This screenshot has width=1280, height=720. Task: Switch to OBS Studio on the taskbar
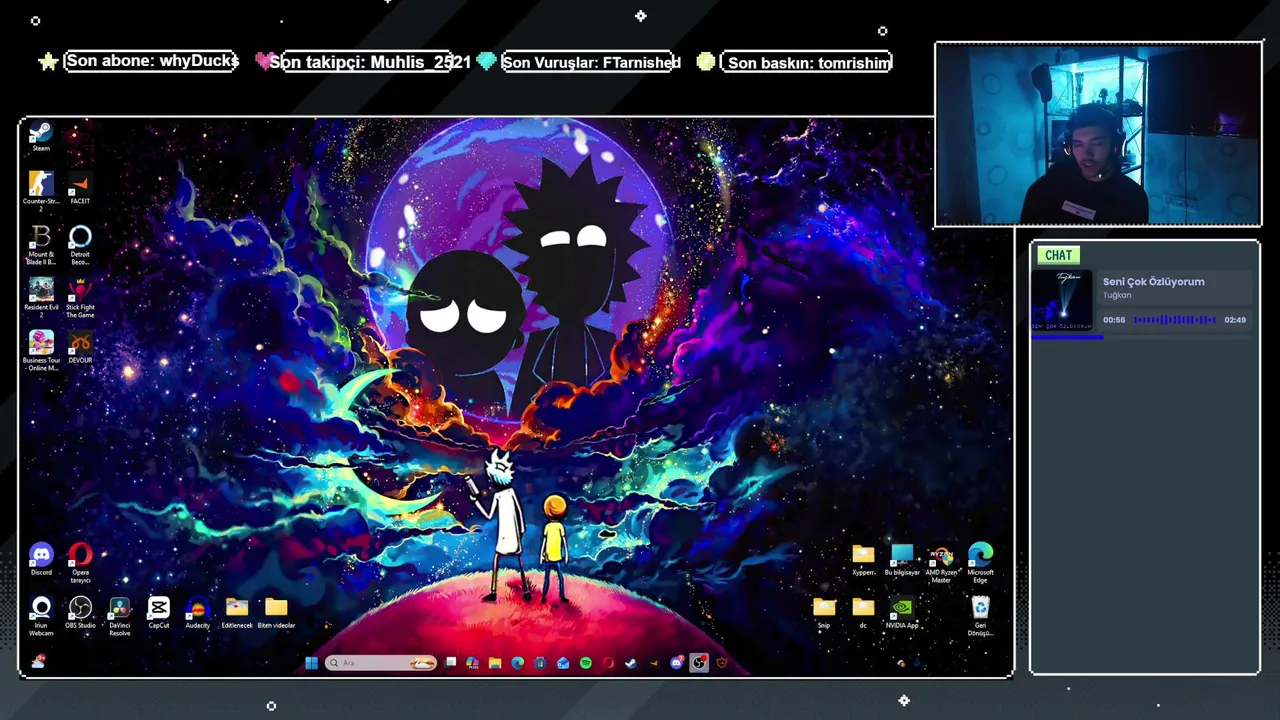click(699, 662)
